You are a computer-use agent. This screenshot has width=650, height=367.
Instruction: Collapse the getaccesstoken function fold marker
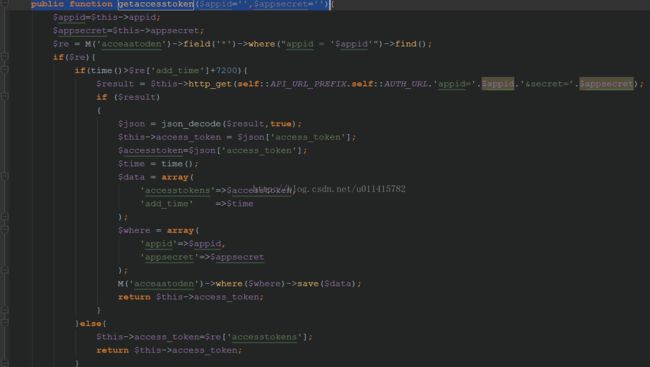4,4
